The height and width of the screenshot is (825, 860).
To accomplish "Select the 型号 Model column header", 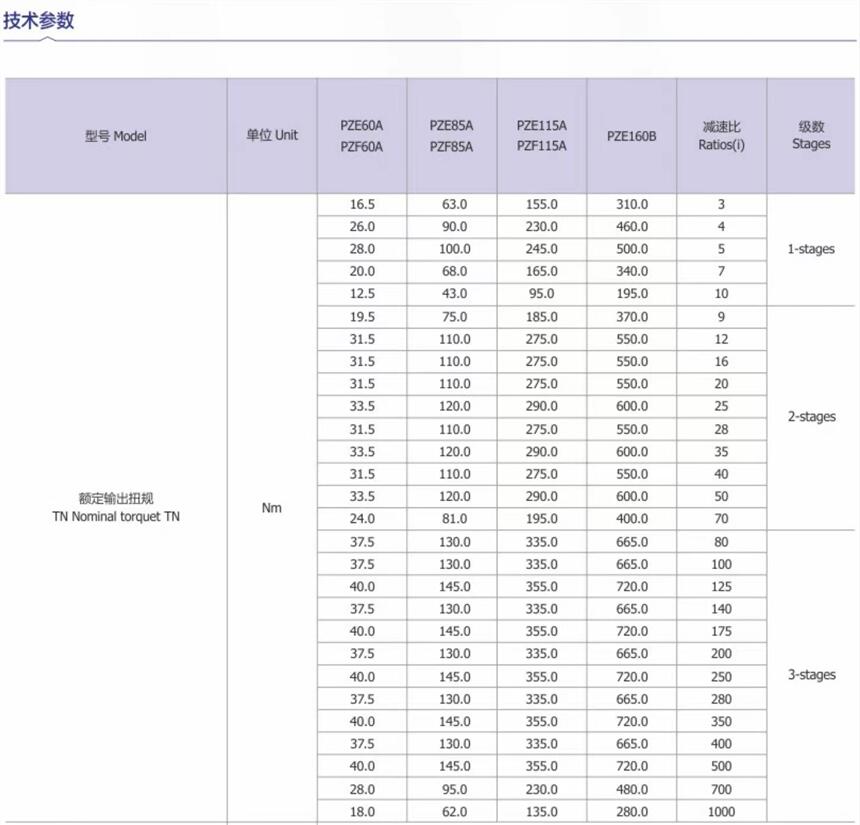I will click(x=116, y=136).
